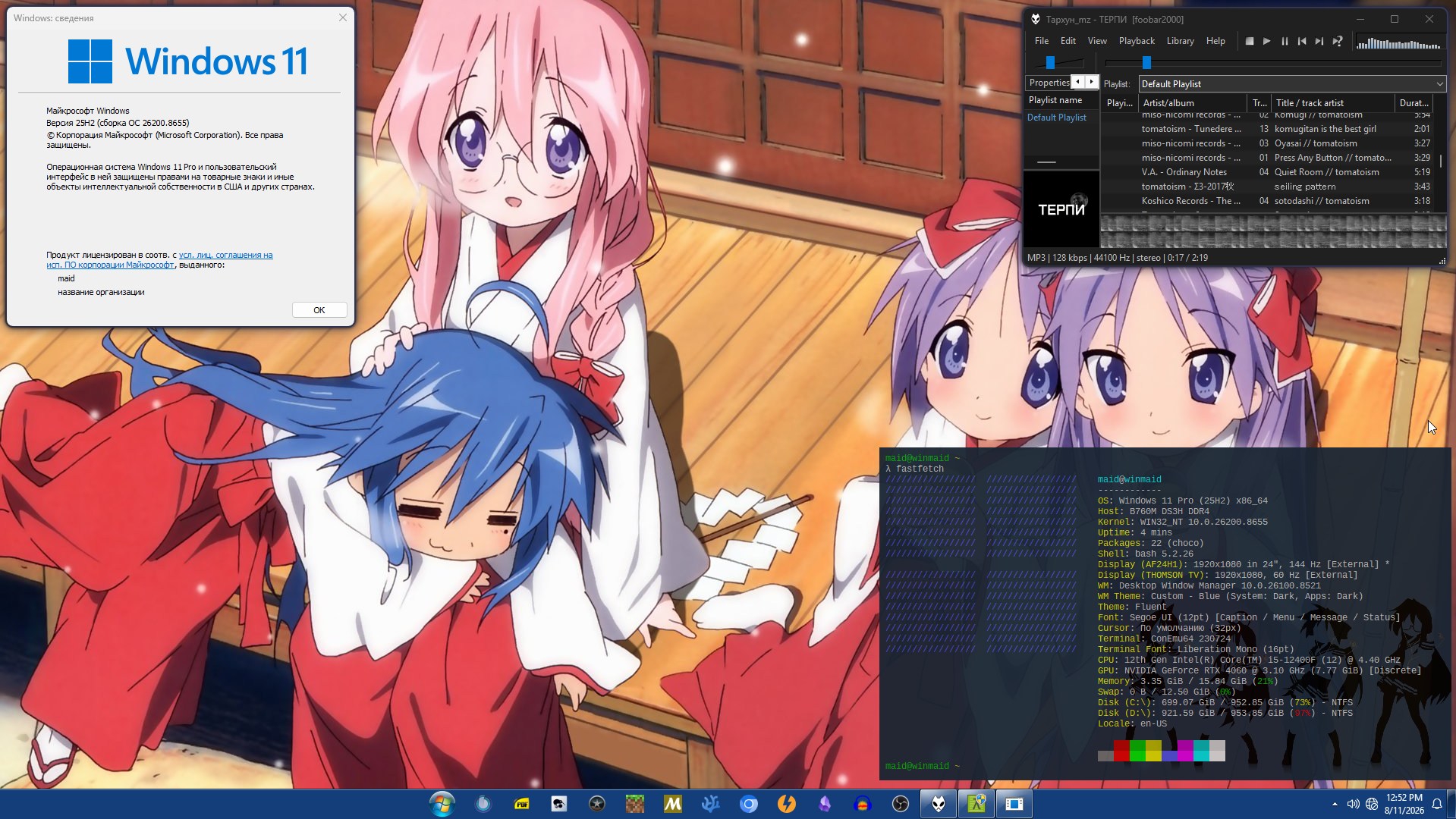Open the Library menu in foobar2000
The width and height of the screenshot is (1456, 819).
coord(1180,41)
